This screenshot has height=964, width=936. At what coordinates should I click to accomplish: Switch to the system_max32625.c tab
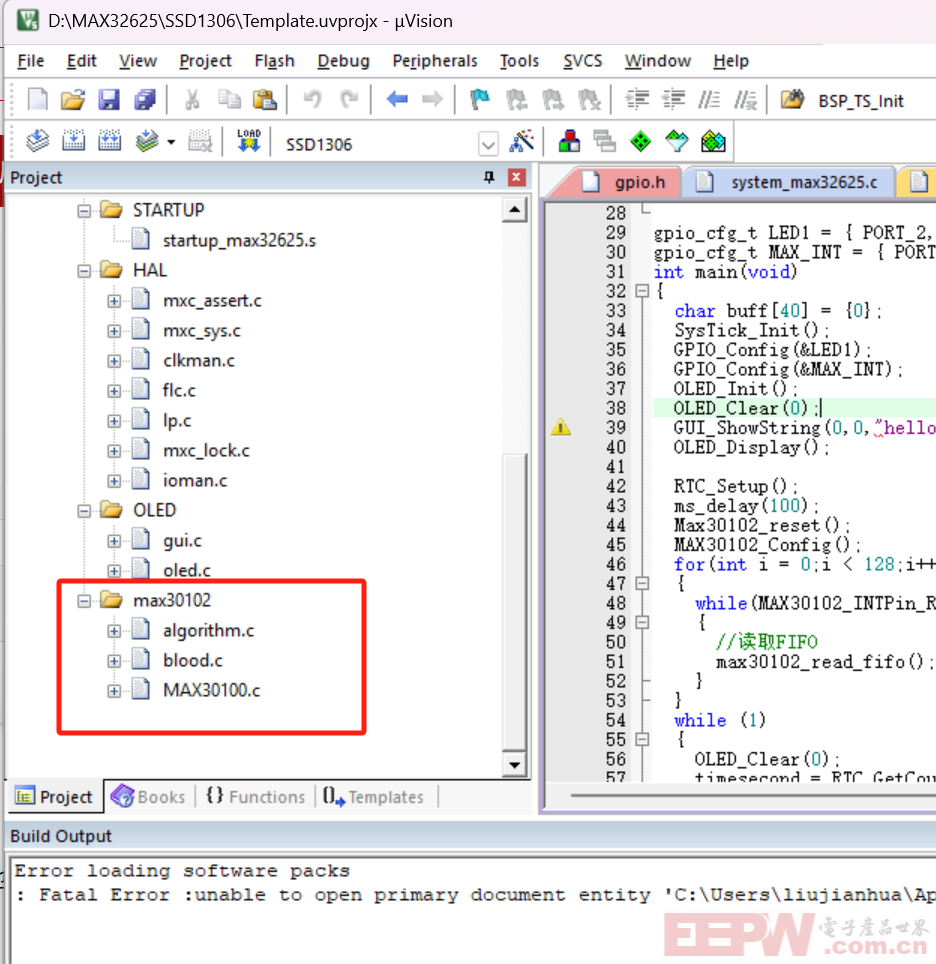click(x=789, y=182)
